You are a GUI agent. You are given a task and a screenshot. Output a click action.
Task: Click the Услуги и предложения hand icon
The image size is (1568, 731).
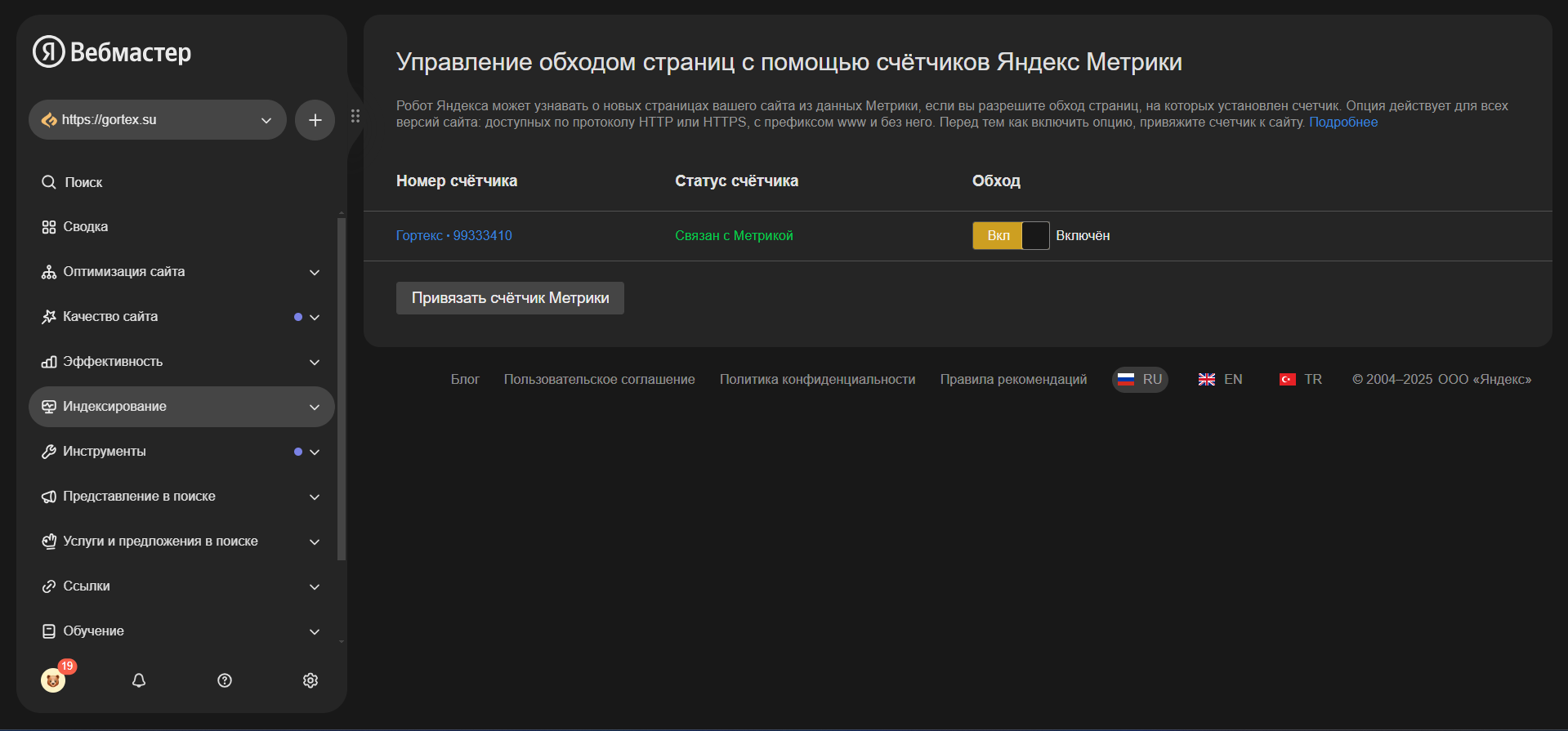point(49,542)
